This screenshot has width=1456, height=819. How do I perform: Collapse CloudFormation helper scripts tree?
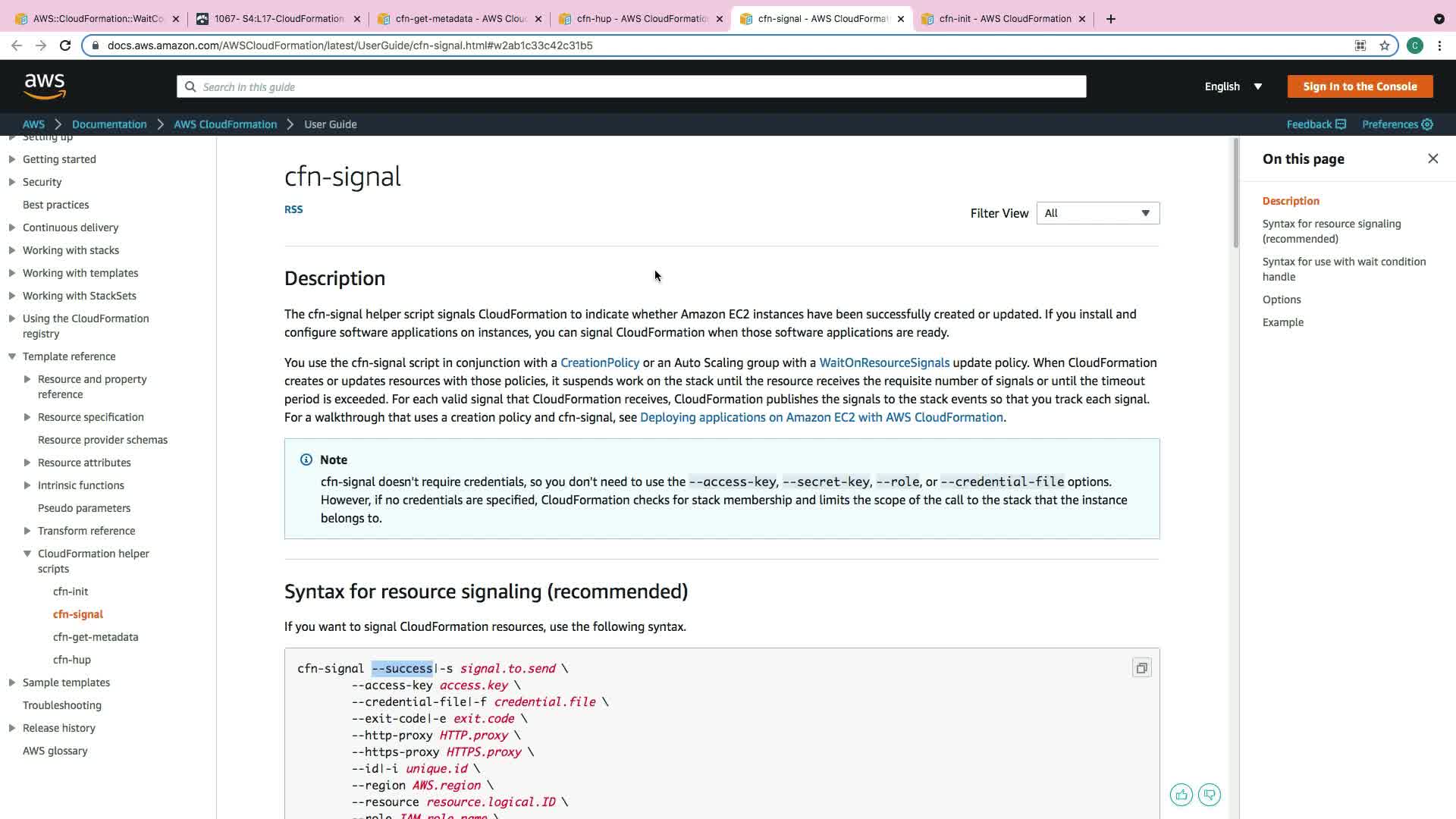[x=27, y=554]
